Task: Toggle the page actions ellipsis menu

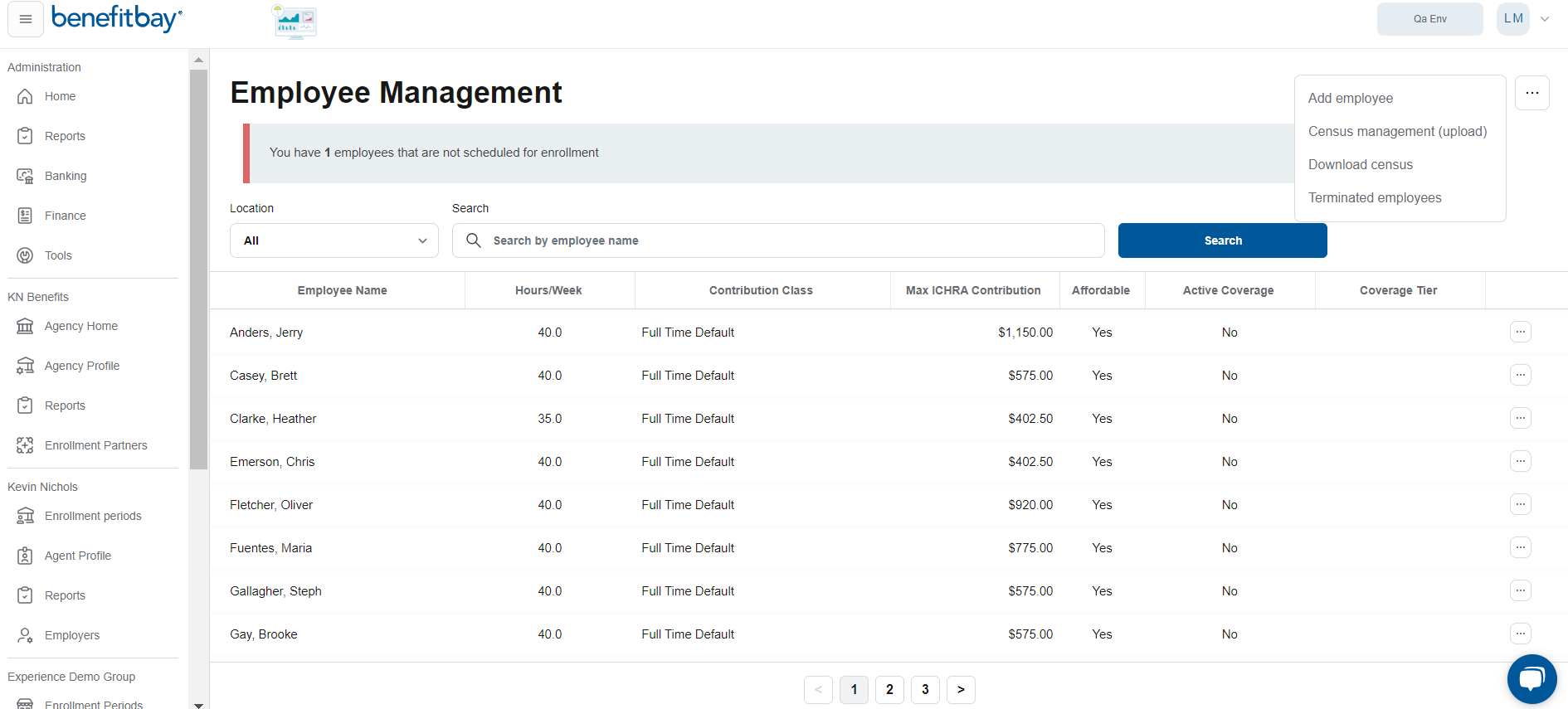Action: pos(1531,93)
